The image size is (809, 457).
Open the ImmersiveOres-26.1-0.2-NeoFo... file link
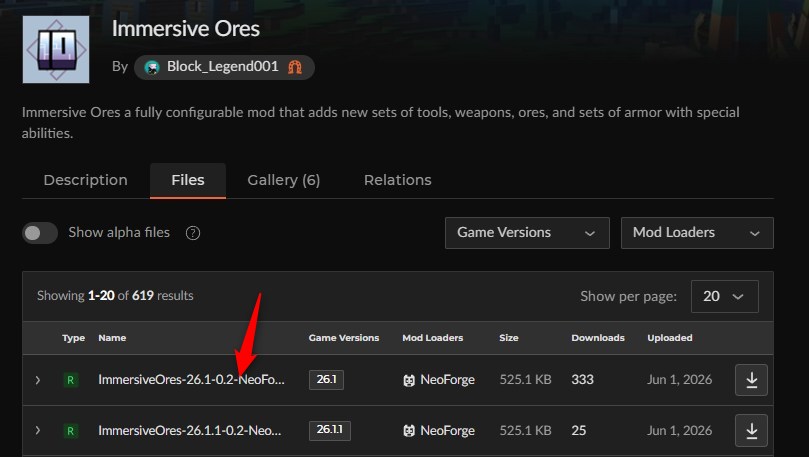click(191, 380)
